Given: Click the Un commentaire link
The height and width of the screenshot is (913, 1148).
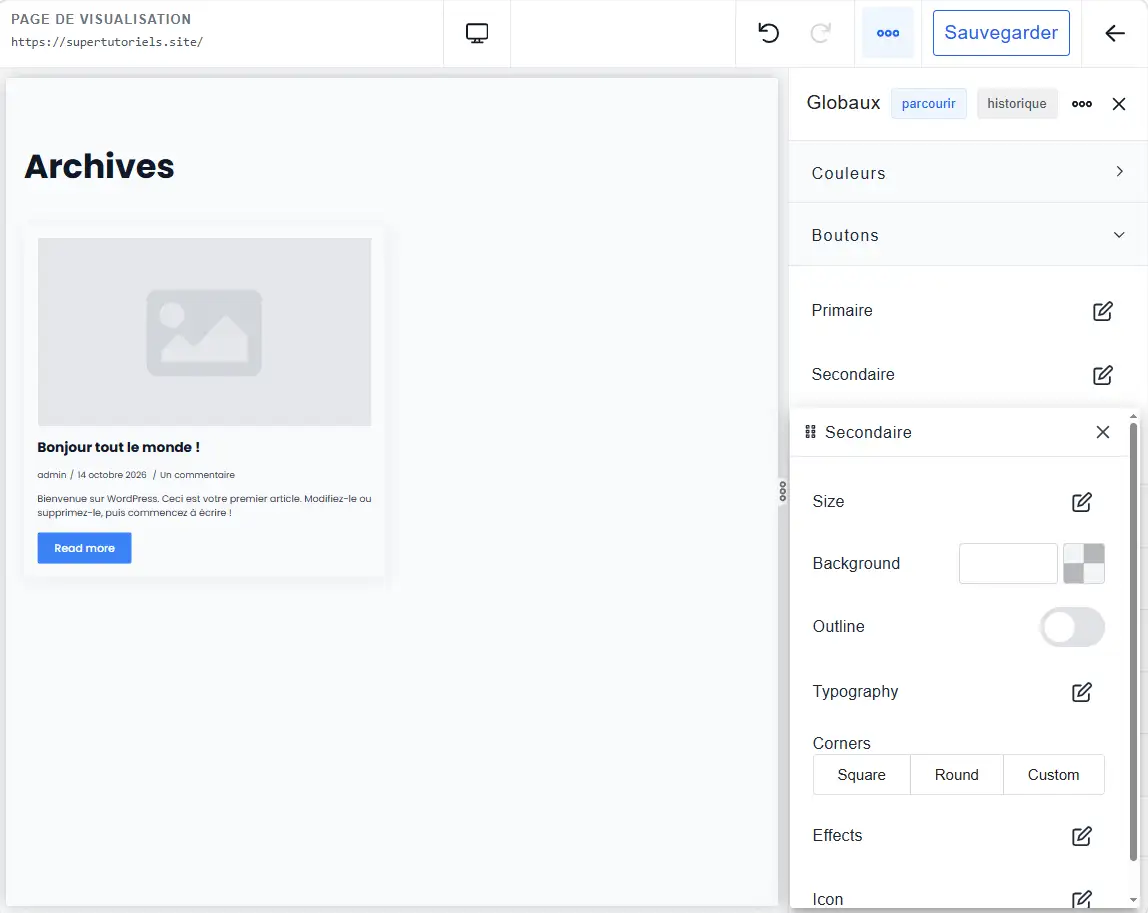Looking at the screenshot, I should pos(198,475).
